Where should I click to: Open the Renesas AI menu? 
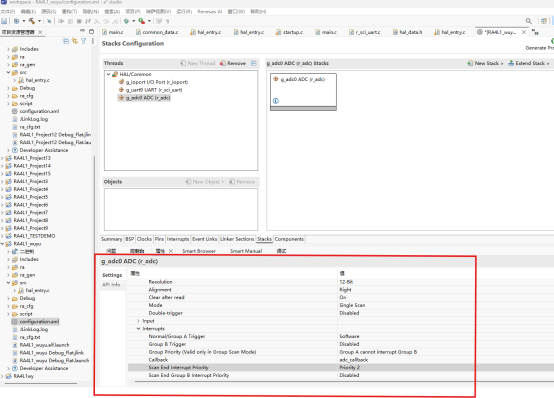(210, 12)
